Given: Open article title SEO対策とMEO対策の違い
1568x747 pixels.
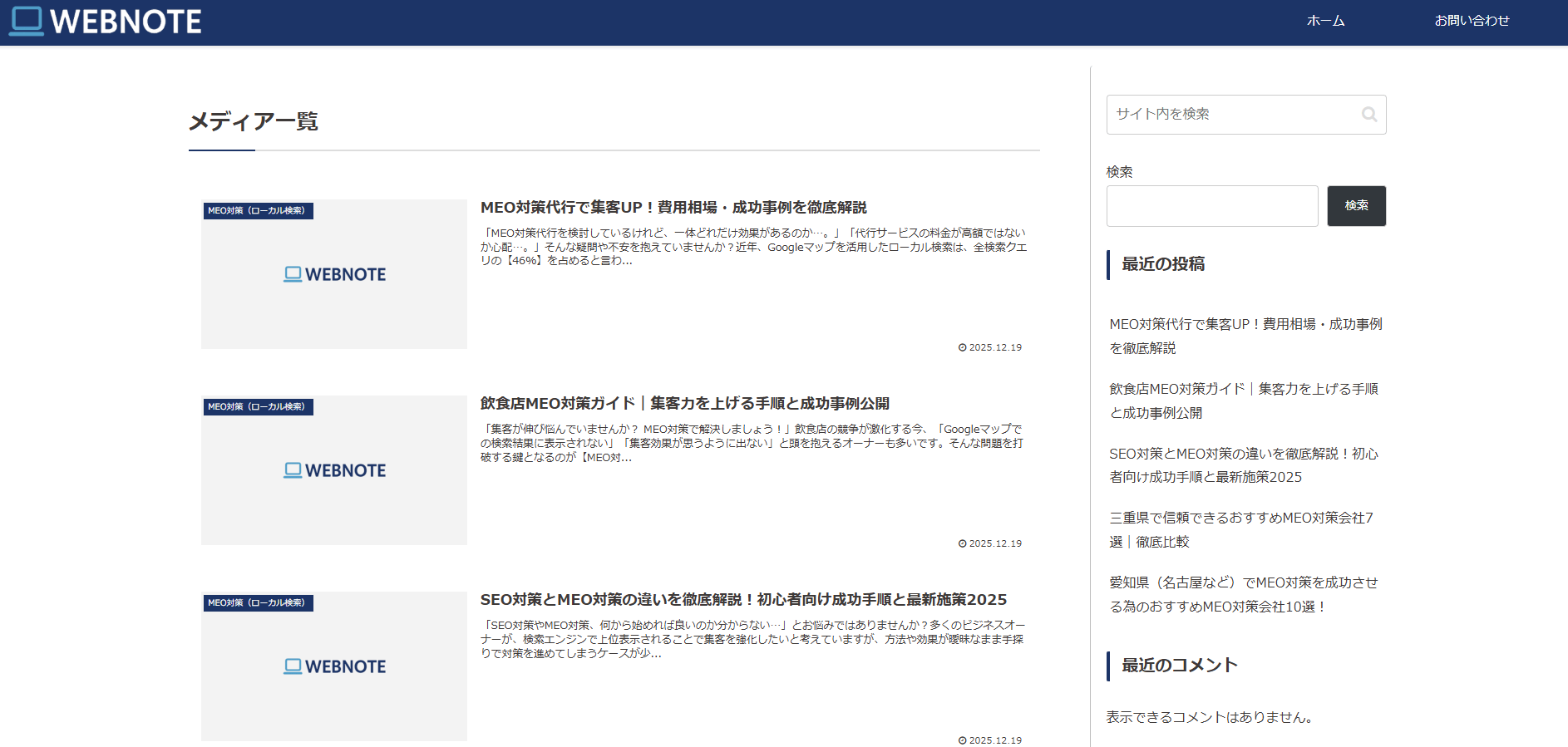Looking at the screenshot, I should [743, 600].
